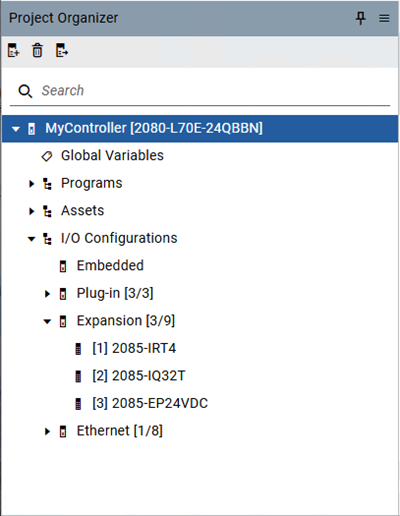Expand the Programs node
Viewport: 400px width, 516px height.
pos(32,184)
